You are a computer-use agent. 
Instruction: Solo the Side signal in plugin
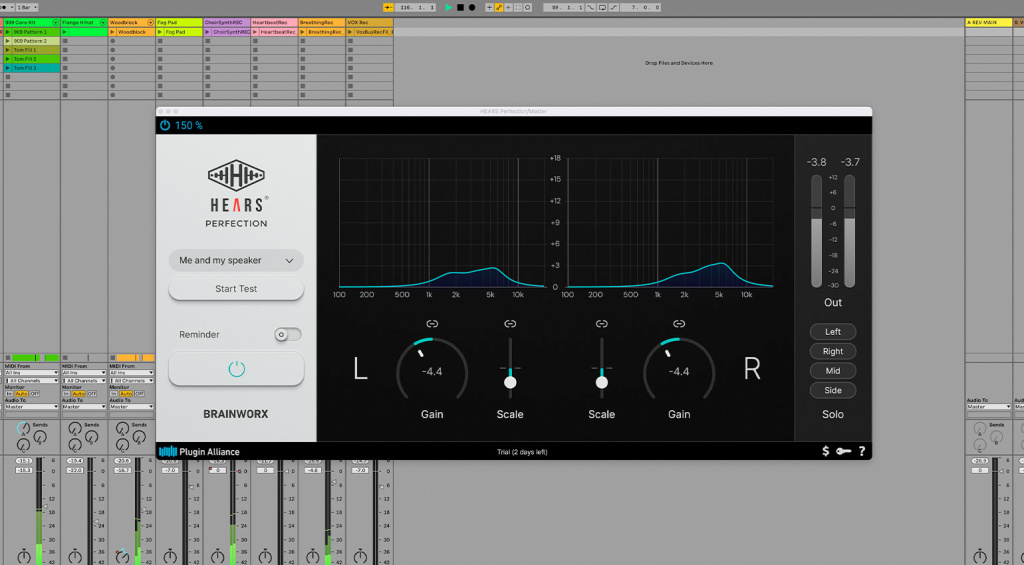833,390
